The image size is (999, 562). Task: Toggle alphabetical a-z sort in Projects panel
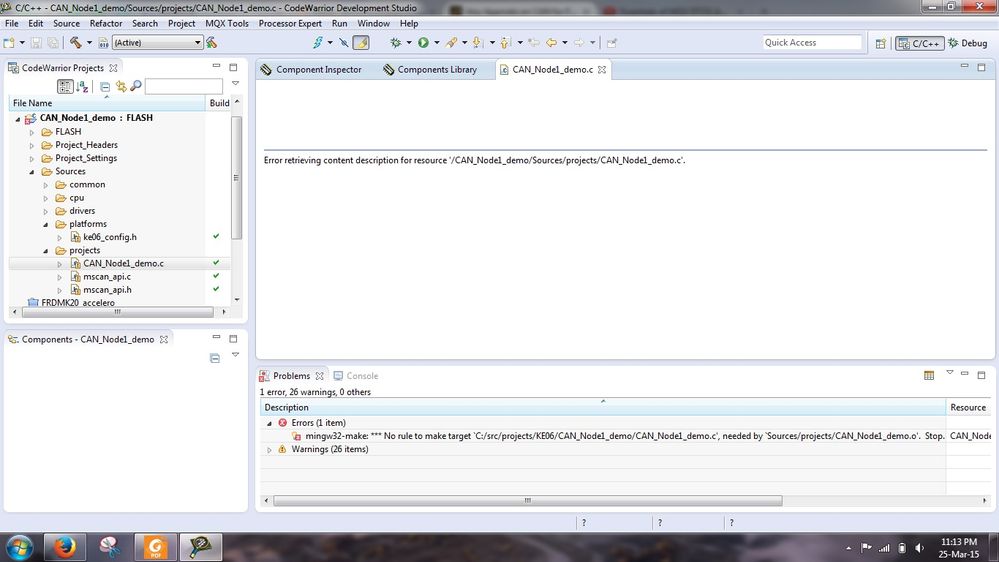point(82,87)
